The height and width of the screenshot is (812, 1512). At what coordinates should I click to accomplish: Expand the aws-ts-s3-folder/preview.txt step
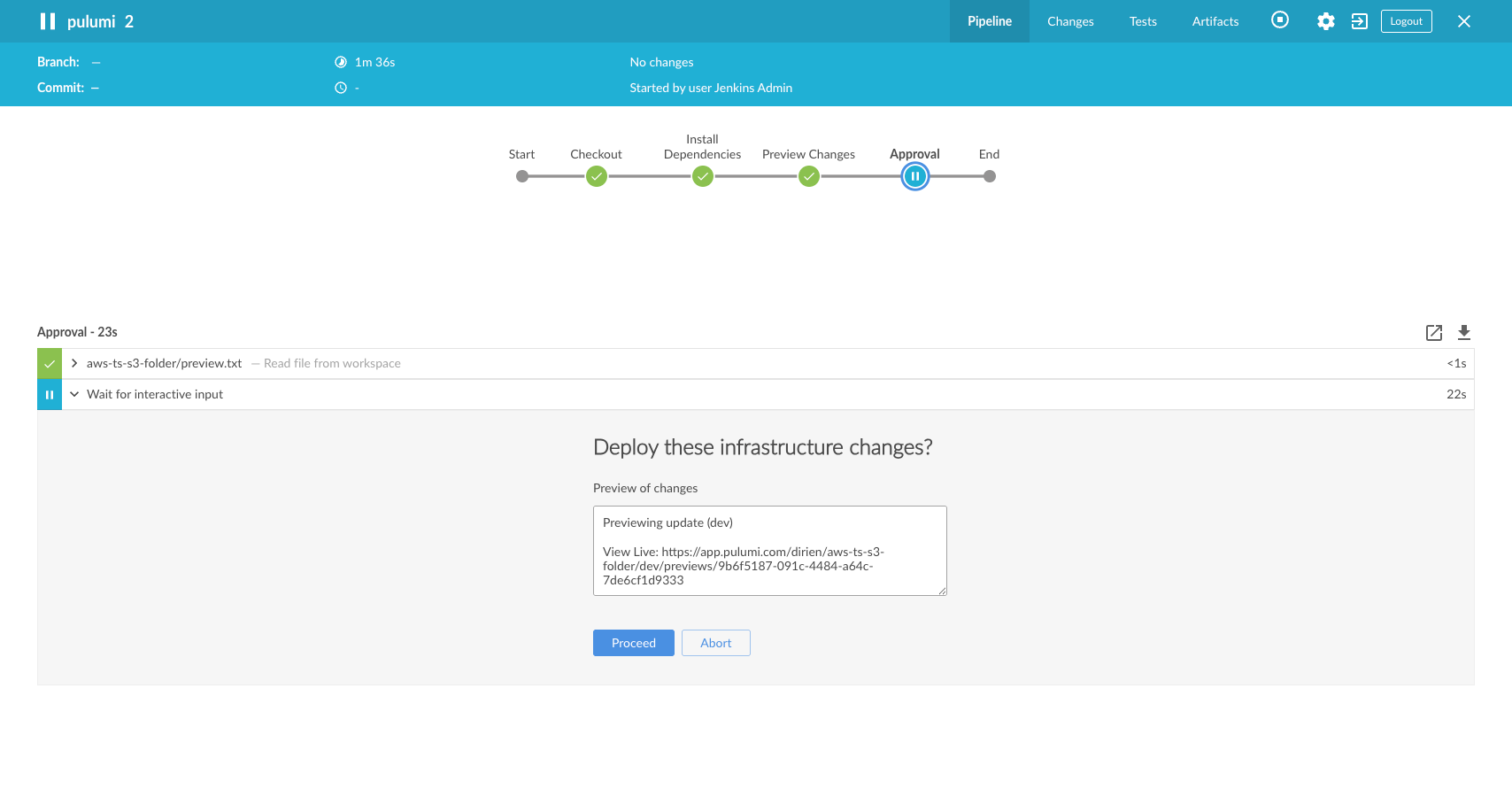74,363
